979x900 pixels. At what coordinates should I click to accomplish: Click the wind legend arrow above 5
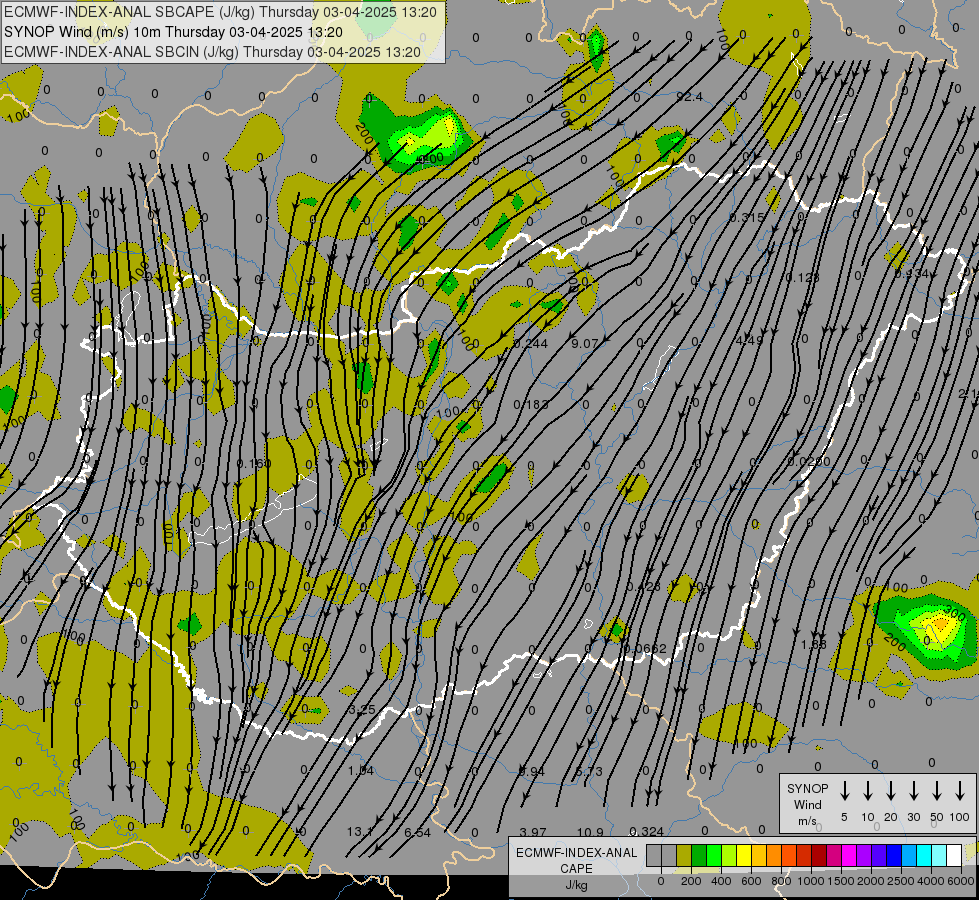[844, 791]
